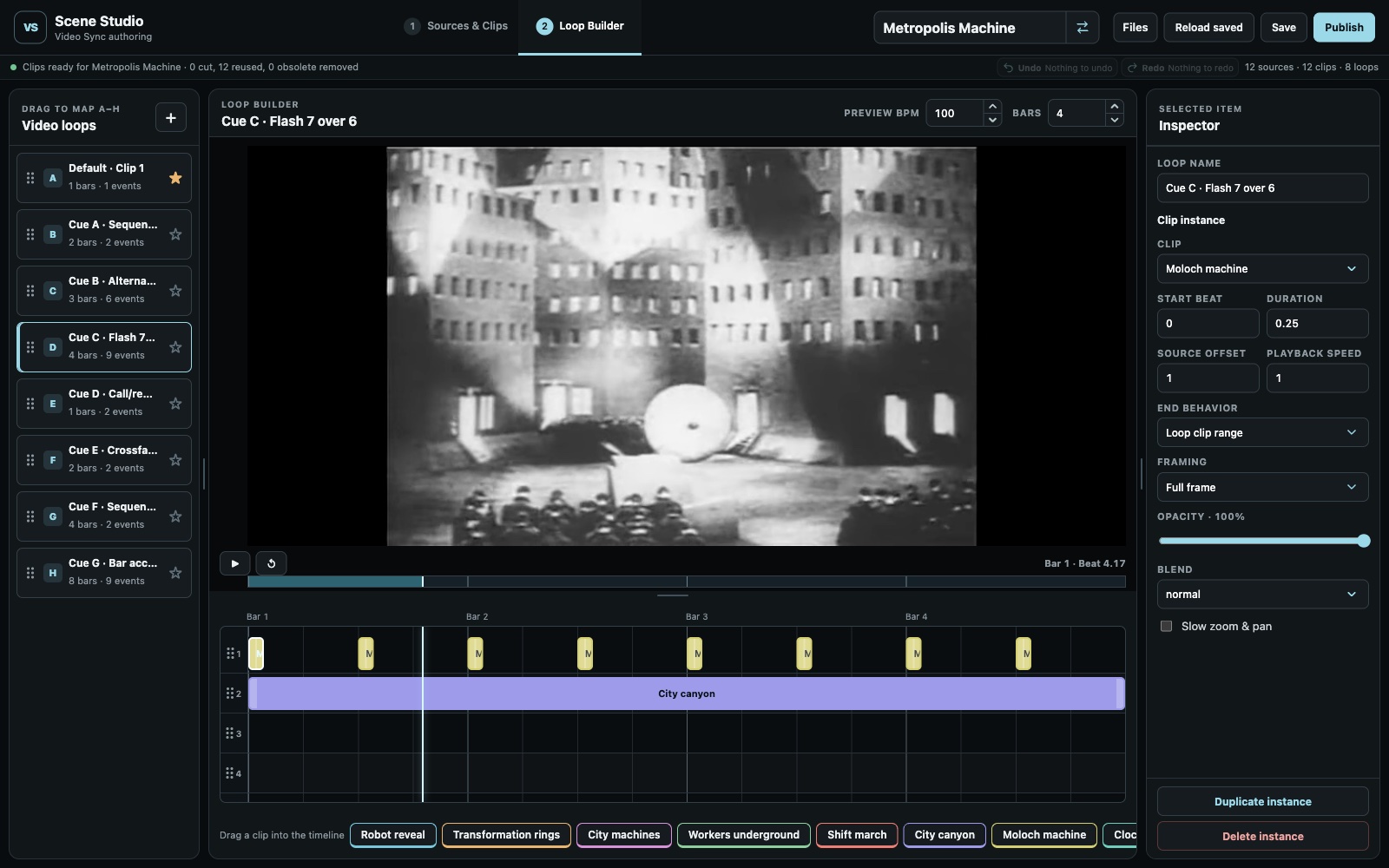Open the Clip dropdown showing Moloch machine
This screenshot has width=1389, height=868.
coord(1262,269)
